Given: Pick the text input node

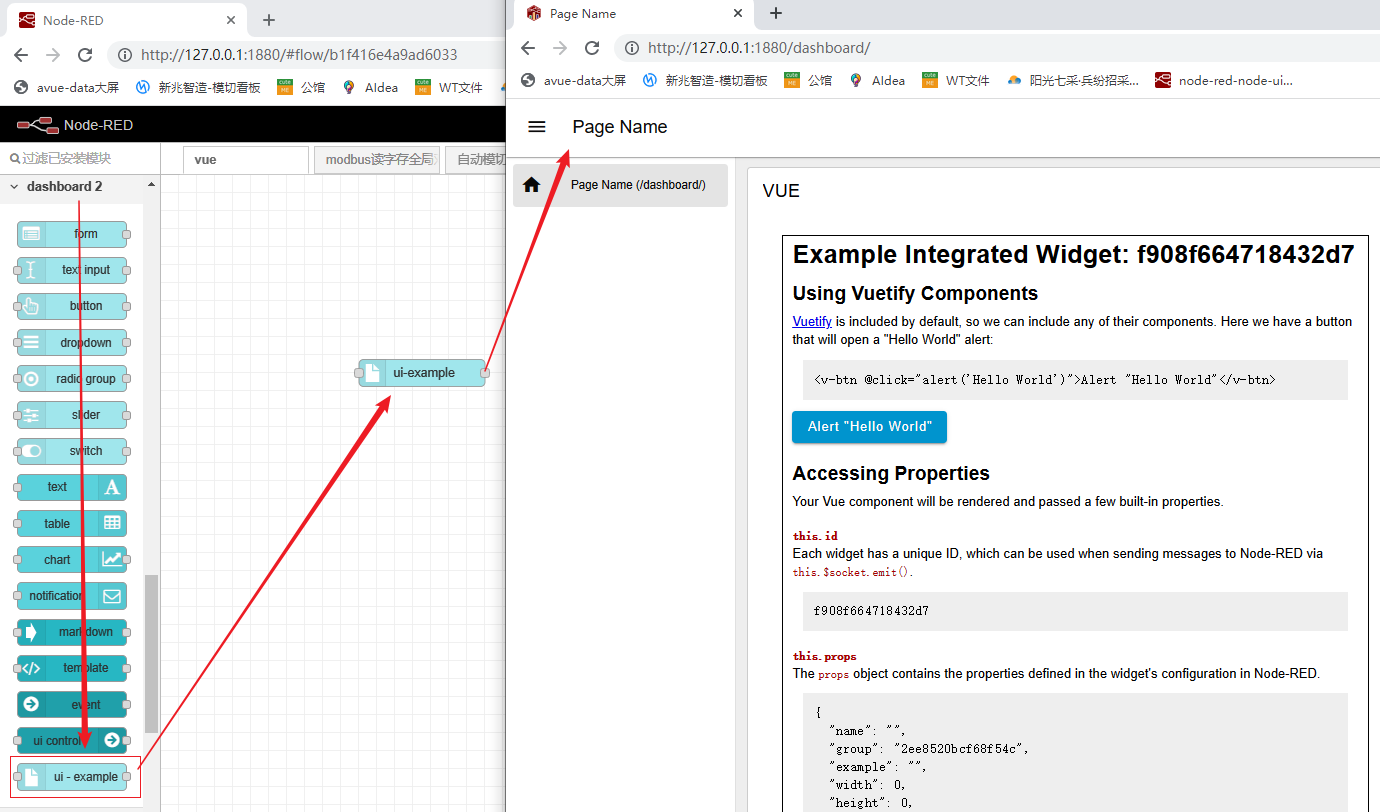Looking at the screenshot, I should click(x=72, y=270).
